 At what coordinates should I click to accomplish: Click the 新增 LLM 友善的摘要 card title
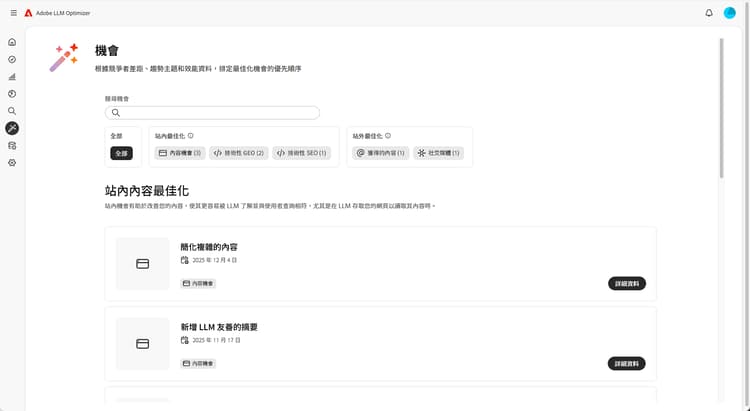pyautogui.click(x=219, y=327)
